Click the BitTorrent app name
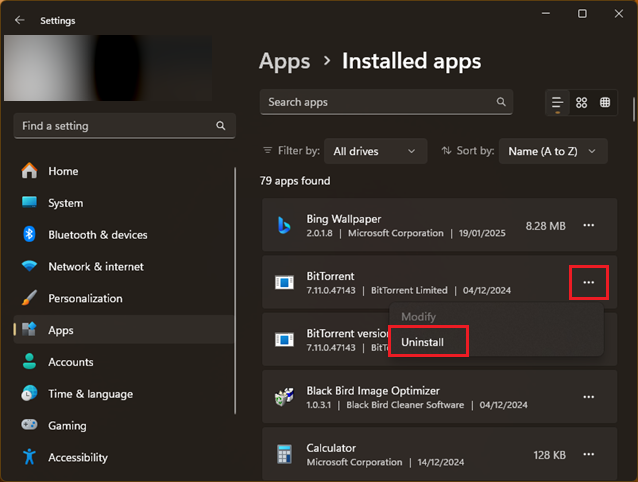The width and height of the screenshot is (638, 482). 330,276
